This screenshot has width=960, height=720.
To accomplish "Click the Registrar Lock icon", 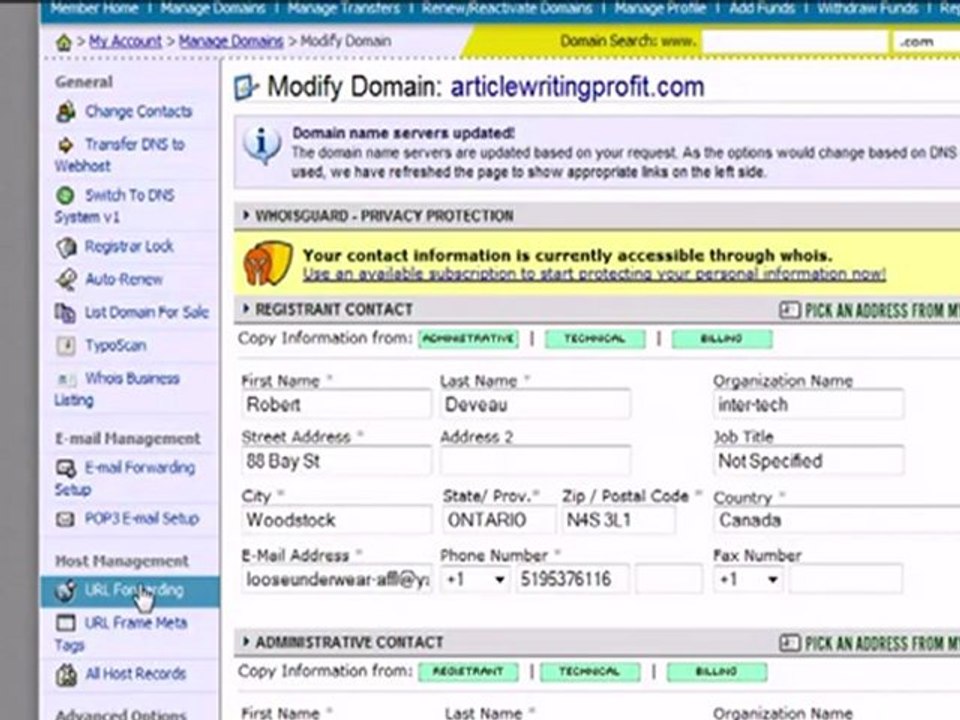I will pos(66,247).
